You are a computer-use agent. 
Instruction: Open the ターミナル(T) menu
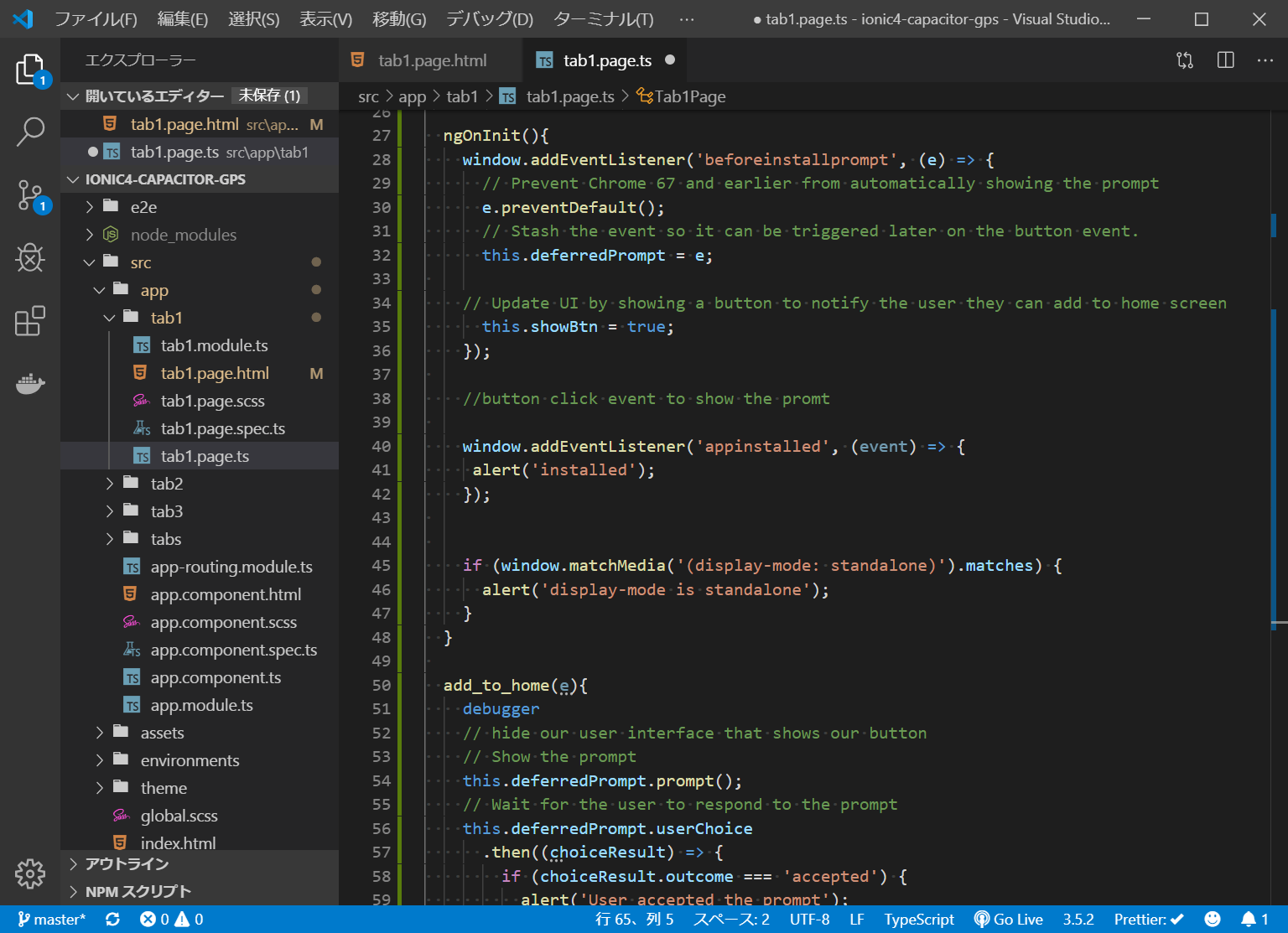click(x=603, y=18)
